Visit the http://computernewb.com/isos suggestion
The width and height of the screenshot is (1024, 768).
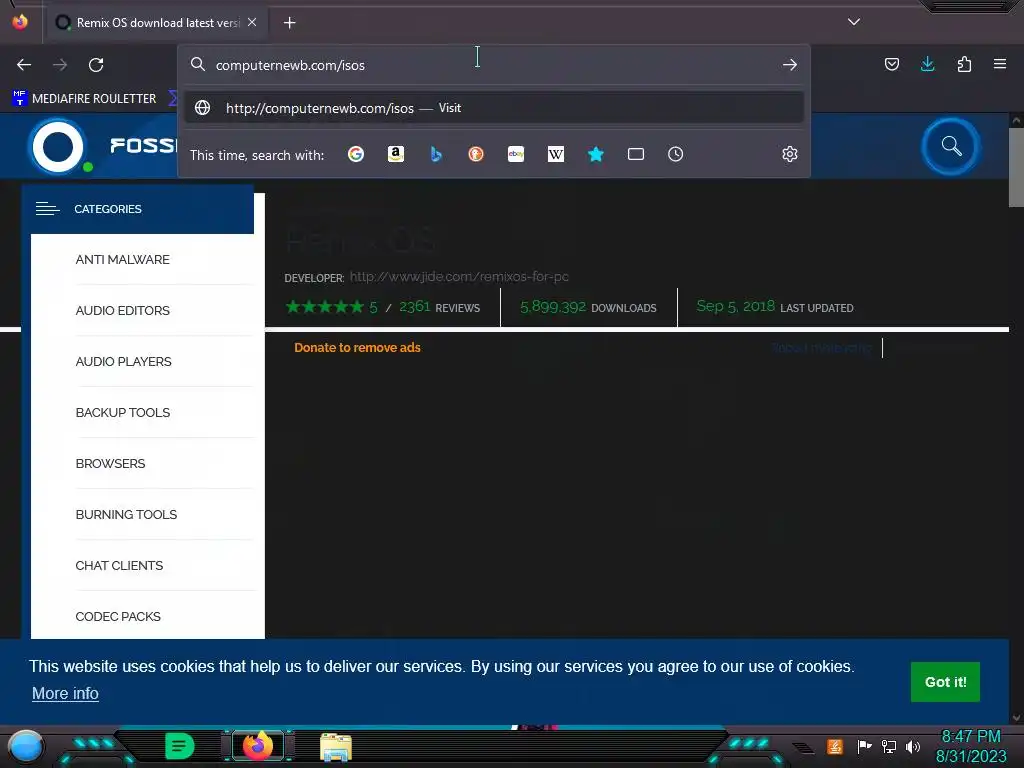click(x=494, y=108)
